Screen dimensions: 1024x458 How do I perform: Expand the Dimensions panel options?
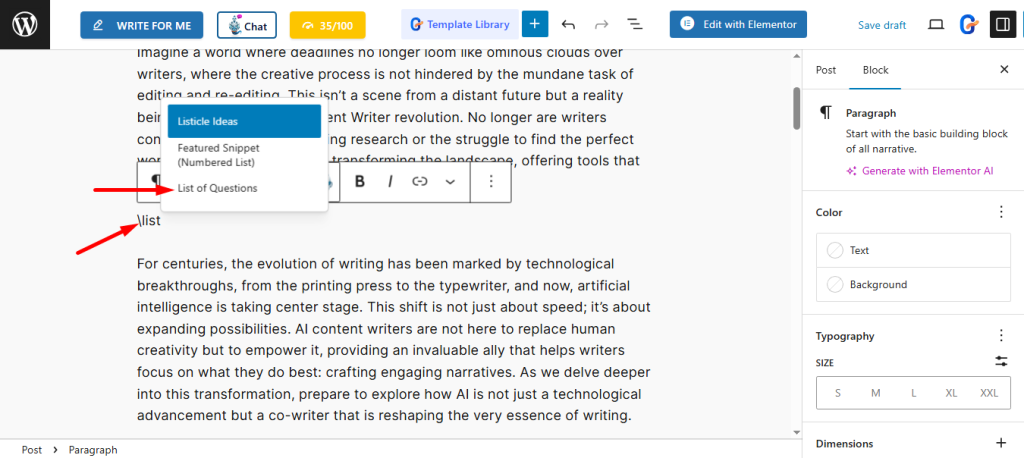pos(1001,443)
